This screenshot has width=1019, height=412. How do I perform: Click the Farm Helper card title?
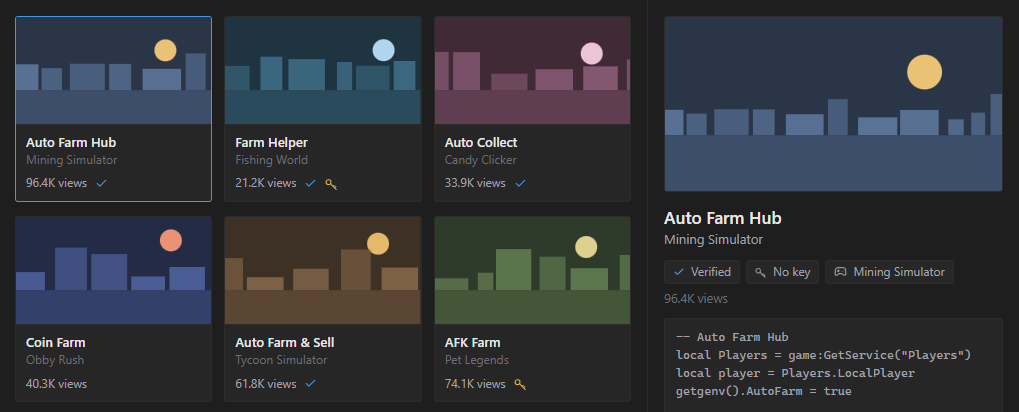pos(272,142)
